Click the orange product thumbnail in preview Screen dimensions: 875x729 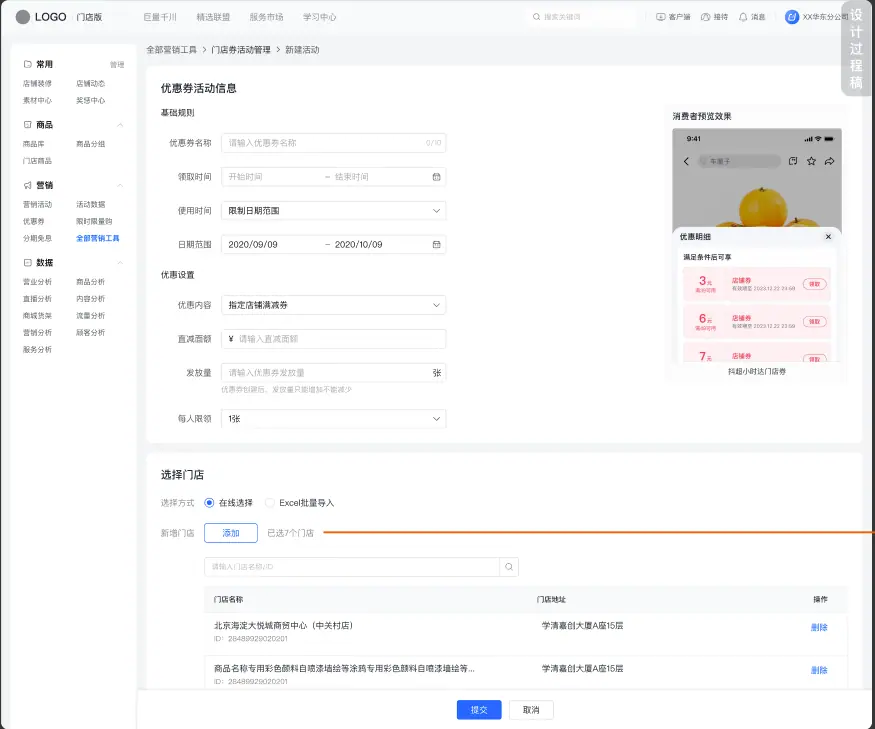(x=763, y=206)
